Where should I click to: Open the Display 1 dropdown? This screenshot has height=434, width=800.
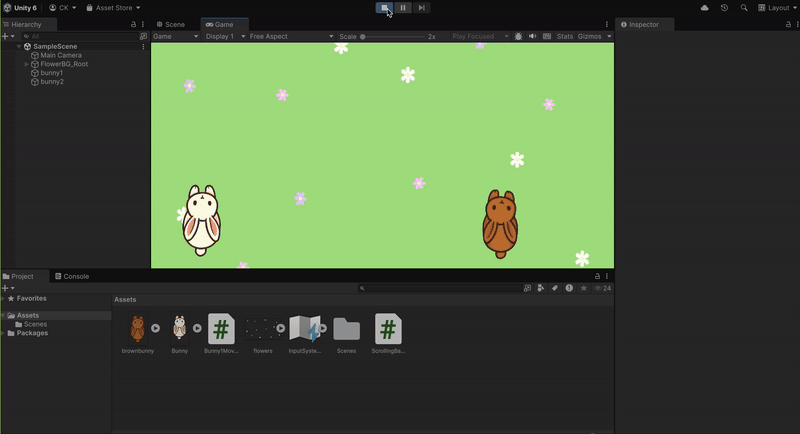tap(225, 36)
